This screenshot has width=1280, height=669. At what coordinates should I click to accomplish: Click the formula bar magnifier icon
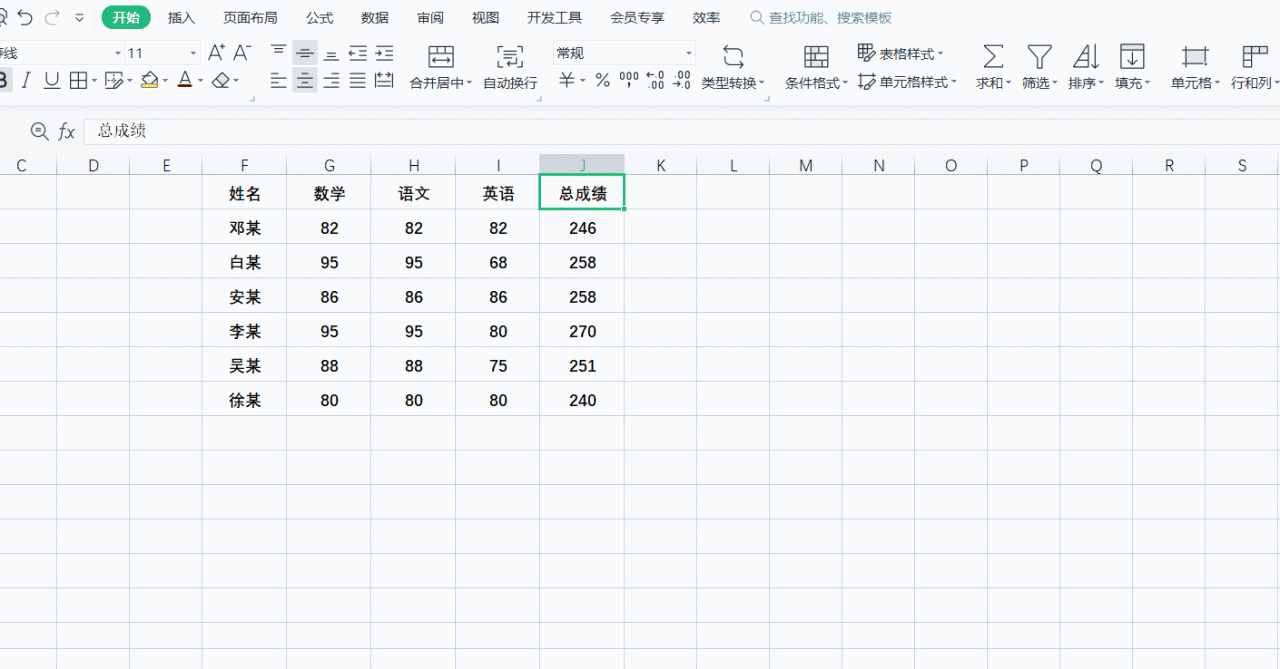point(39,131)
